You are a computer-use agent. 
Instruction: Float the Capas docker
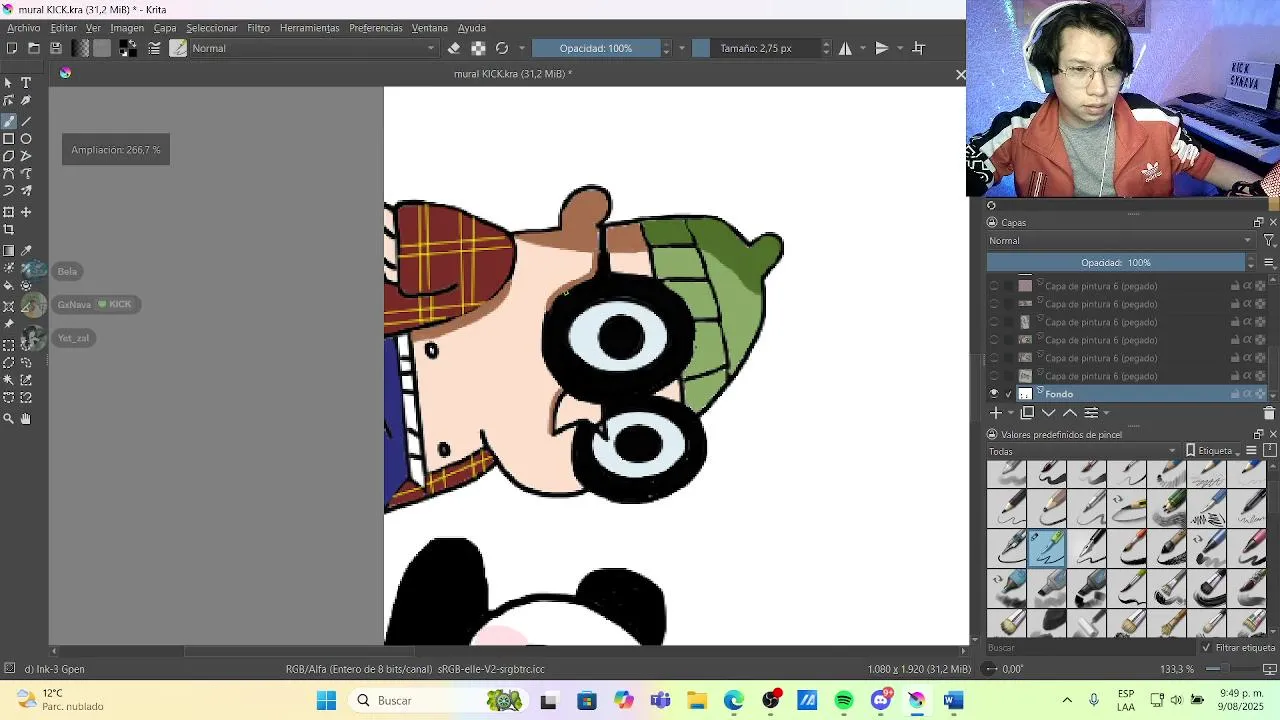click(1258, 223)
